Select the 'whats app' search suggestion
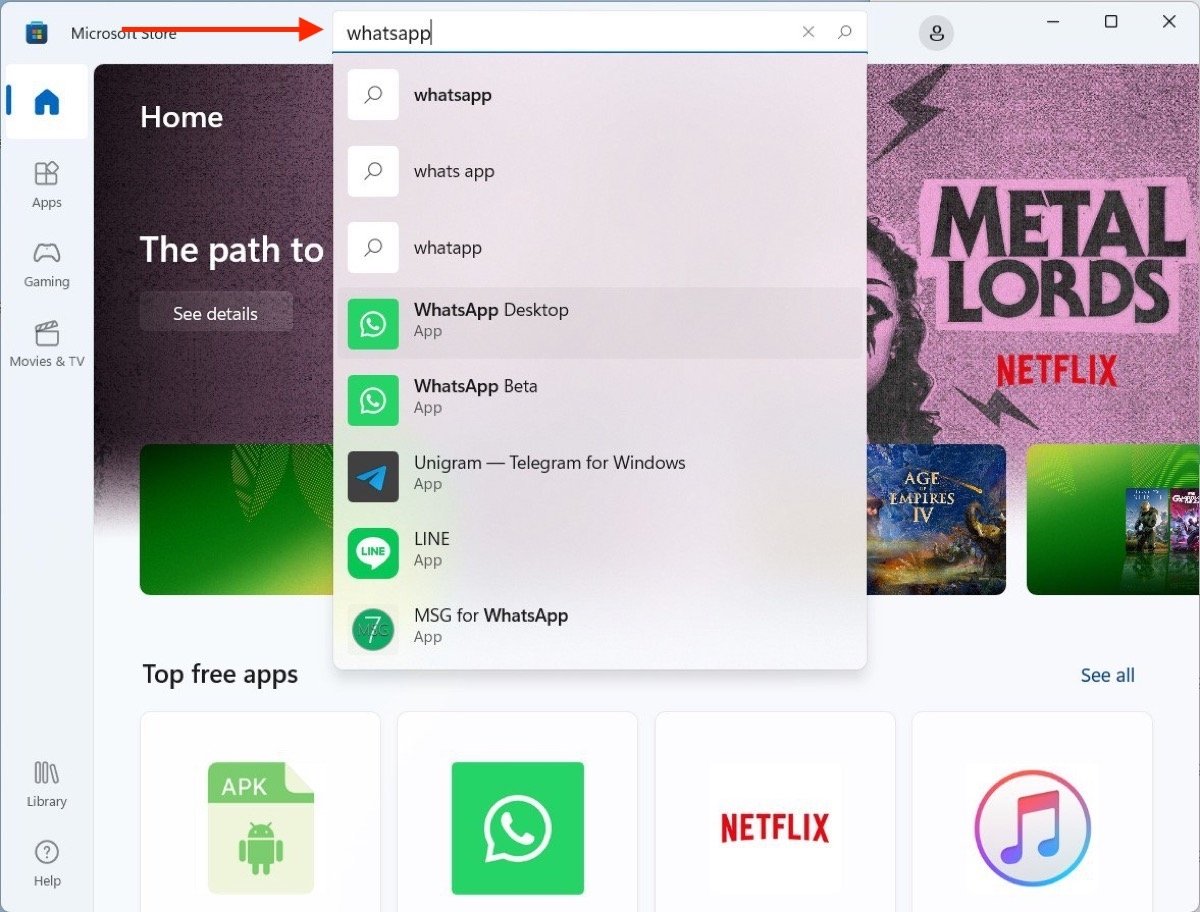The image size is (1200, 912). click(600, 171)
